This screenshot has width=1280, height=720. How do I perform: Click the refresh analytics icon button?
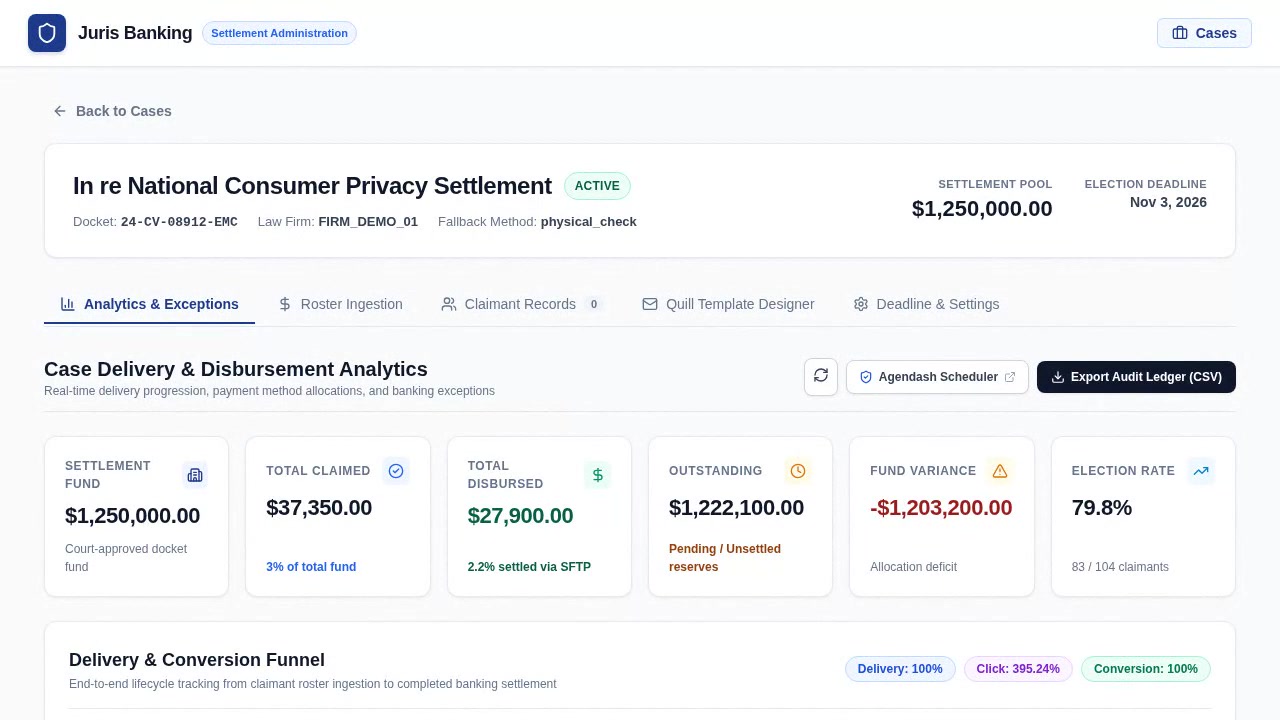(821, 377)
